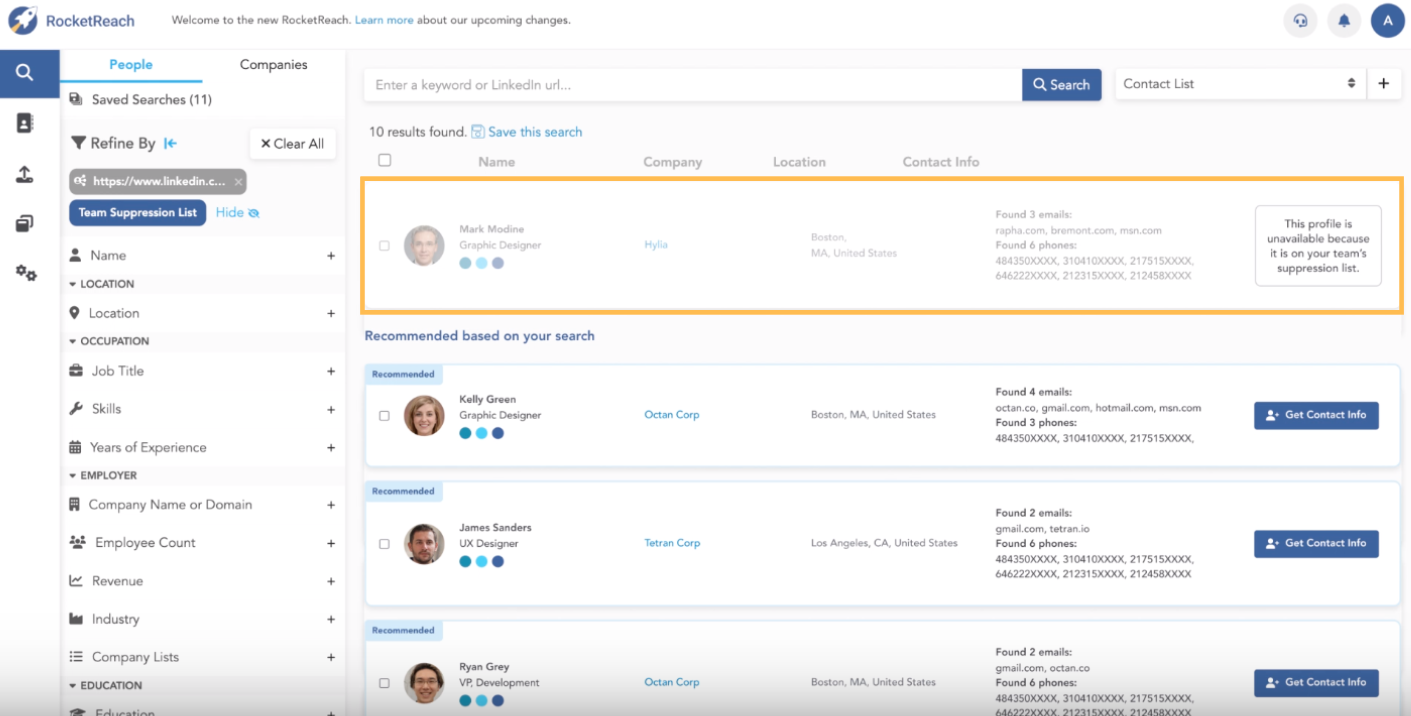Collapse the OCCUPATION section header
The image size is (1411, 716).
(108, 341)
